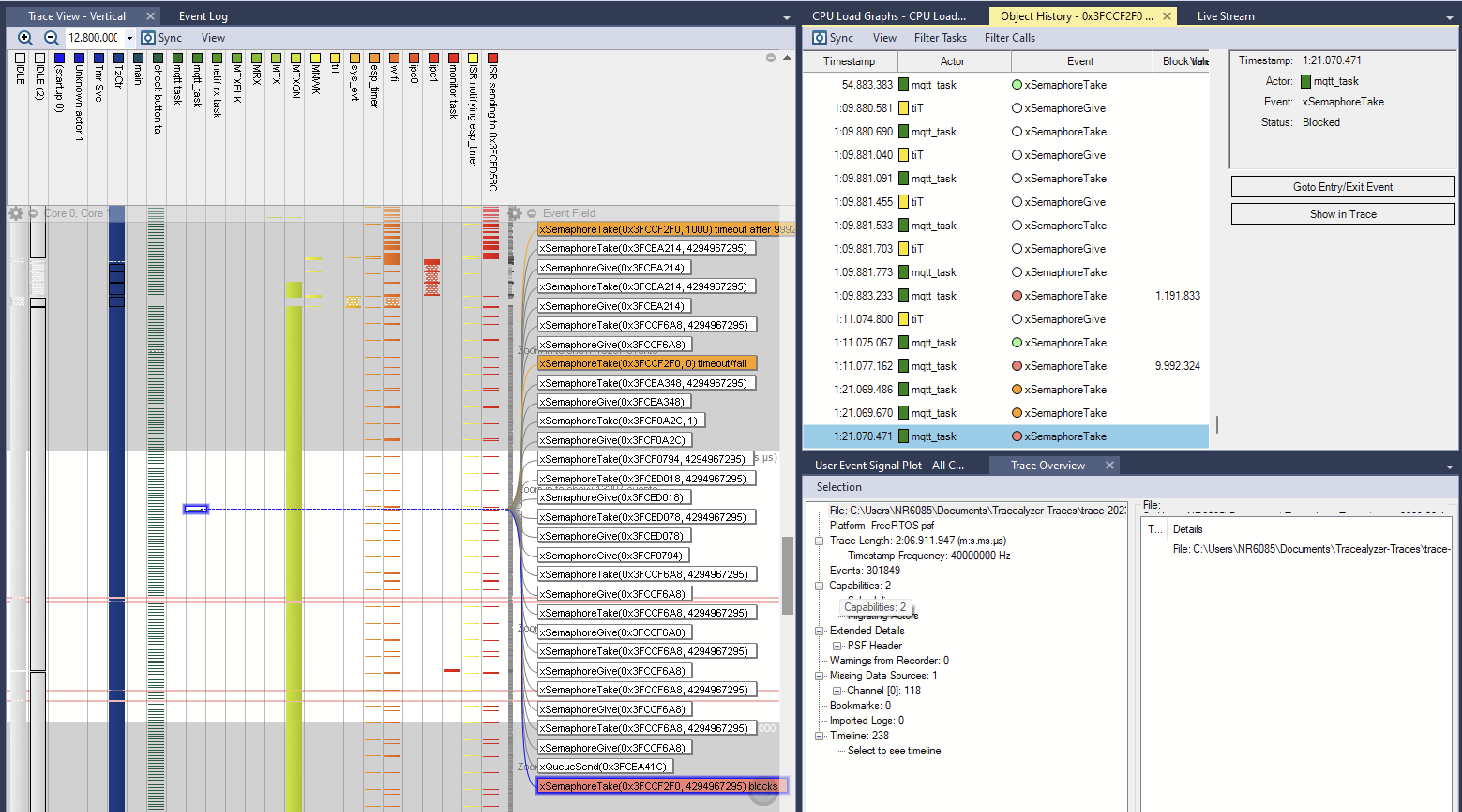Screen dimensions: 1462x812
Task: Collapse the Trace Length tree node
Action: tap(819, 541)
